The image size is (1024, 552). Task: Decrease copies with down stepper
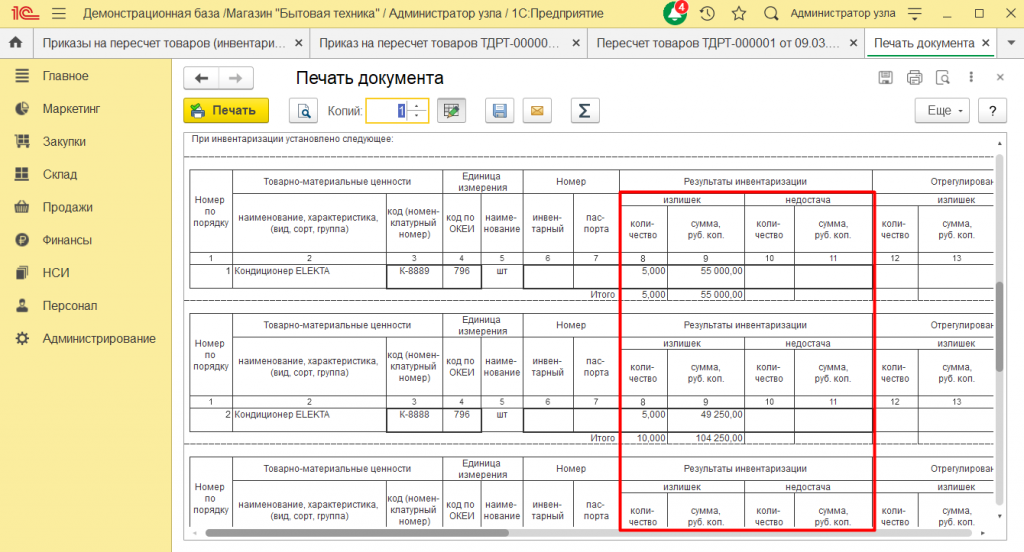tap(417, 116)
